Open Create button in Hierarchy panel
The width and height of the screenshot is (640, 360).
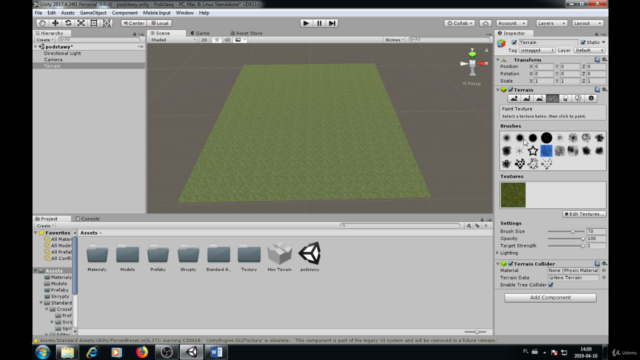click(x=45, y=40)
